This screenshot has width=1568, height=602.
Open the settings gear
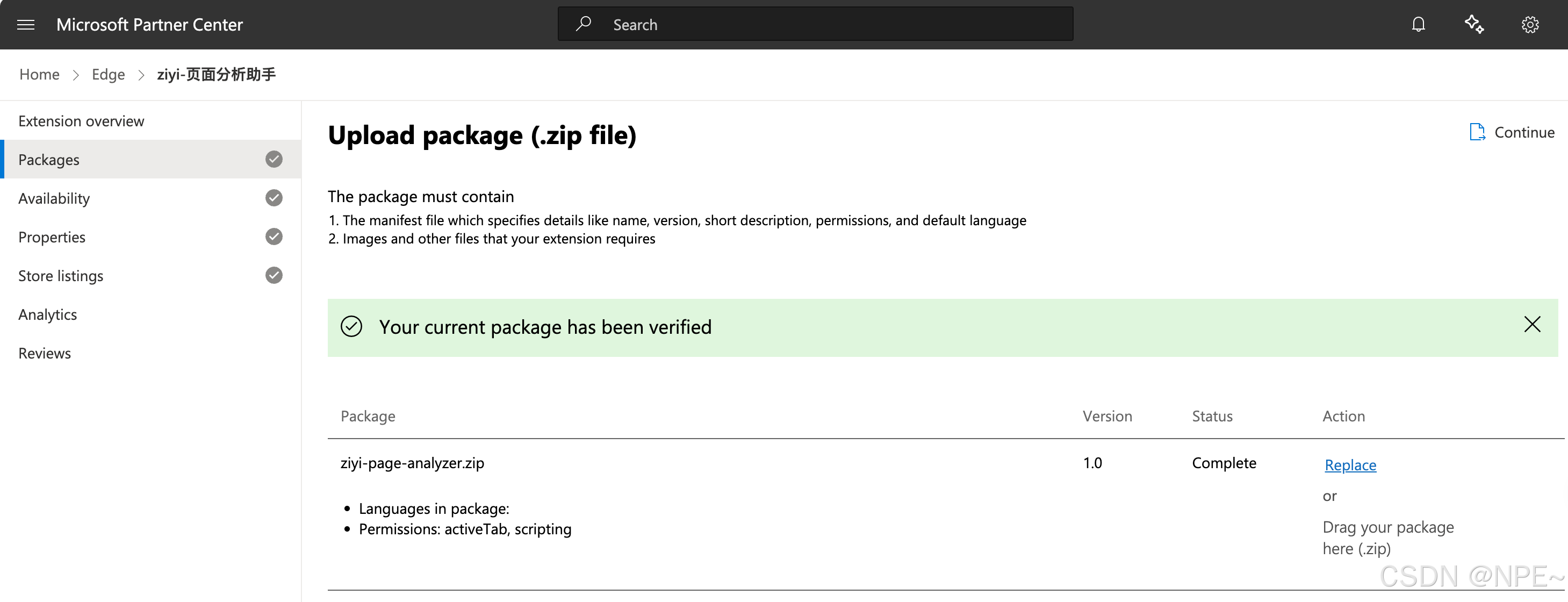(x=1530, y=24)
